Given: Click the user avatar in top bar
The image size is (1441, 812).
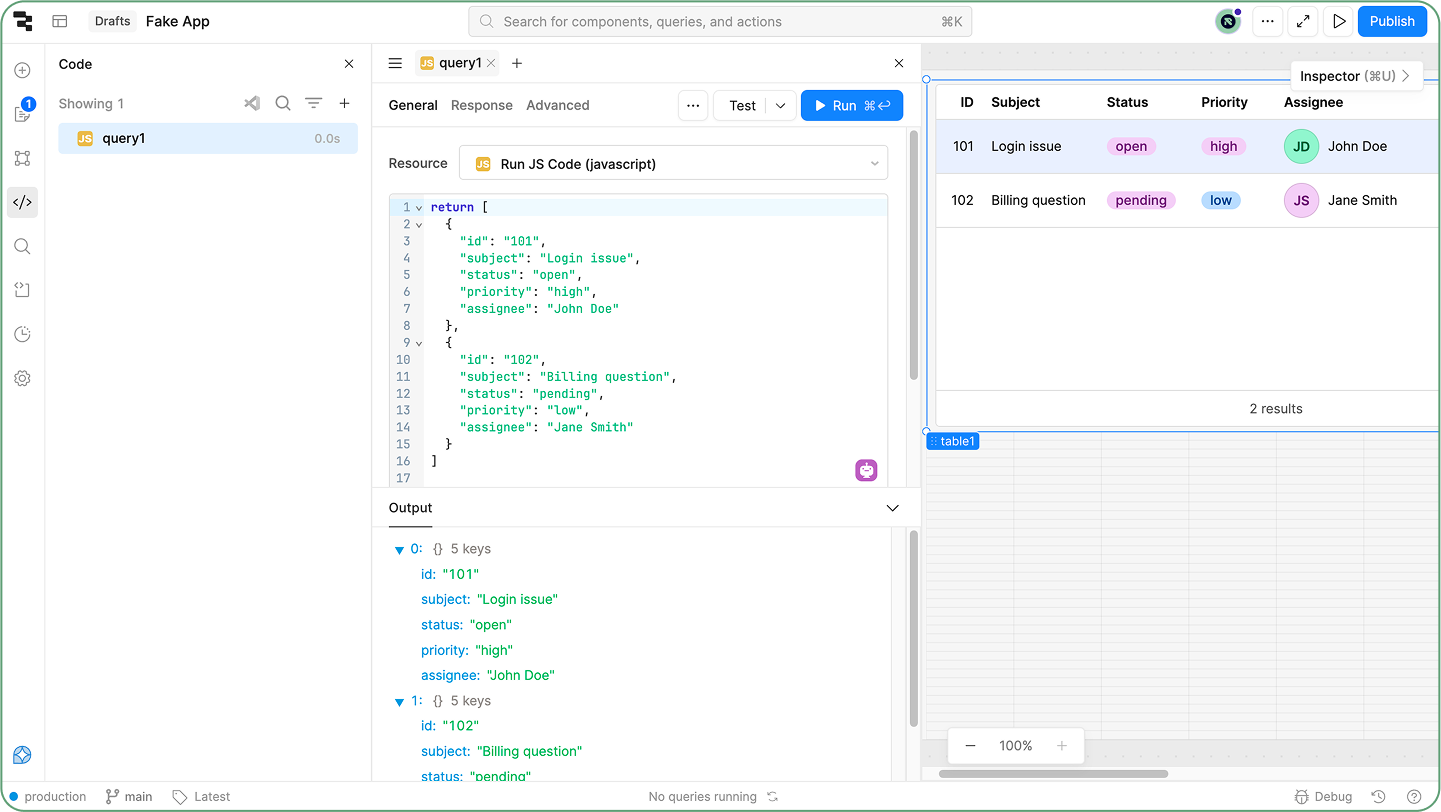Looking at the screenshot, I should pos(1228,21).
